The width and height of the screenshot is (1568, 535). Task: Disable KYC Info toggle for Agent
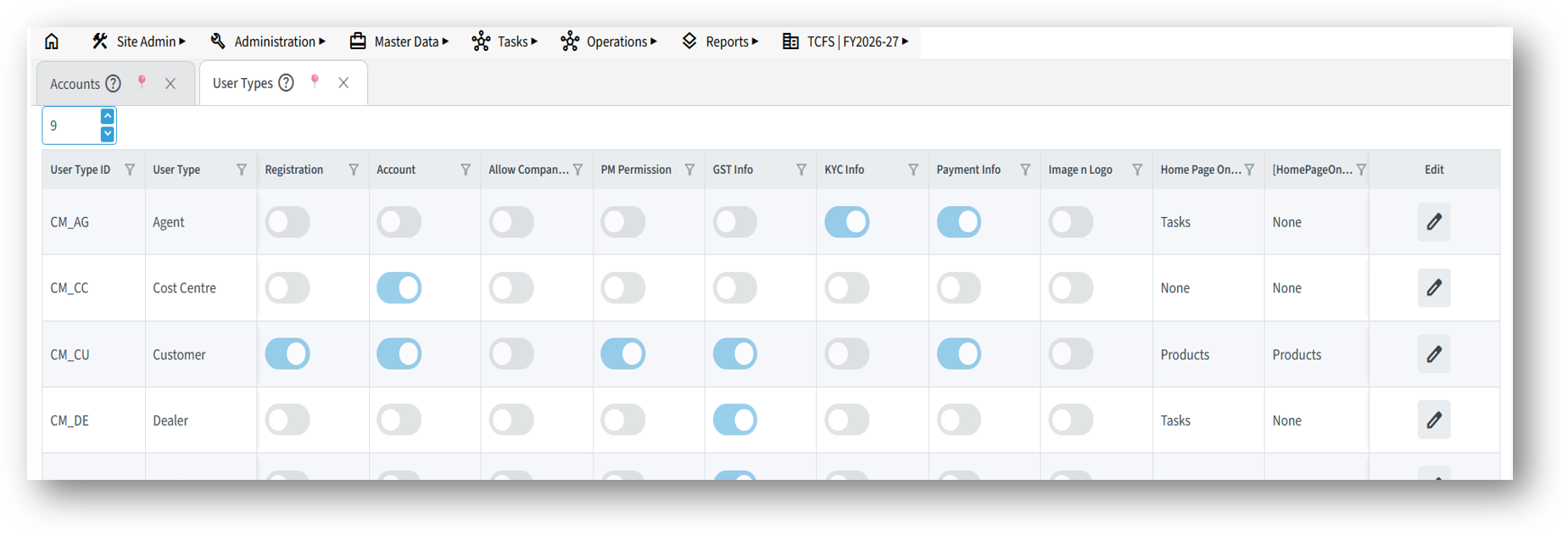coord(847,222)
